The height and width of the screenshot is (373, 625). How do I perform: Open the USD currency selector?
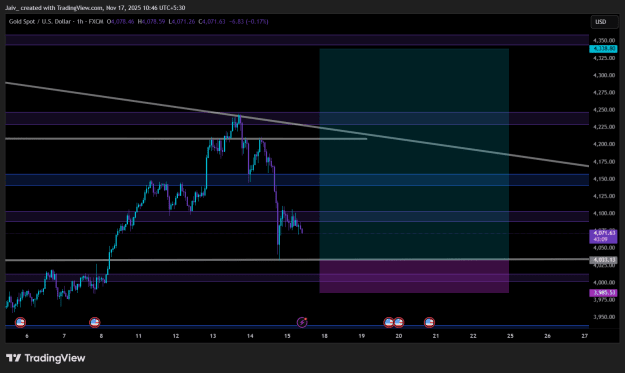604,22
